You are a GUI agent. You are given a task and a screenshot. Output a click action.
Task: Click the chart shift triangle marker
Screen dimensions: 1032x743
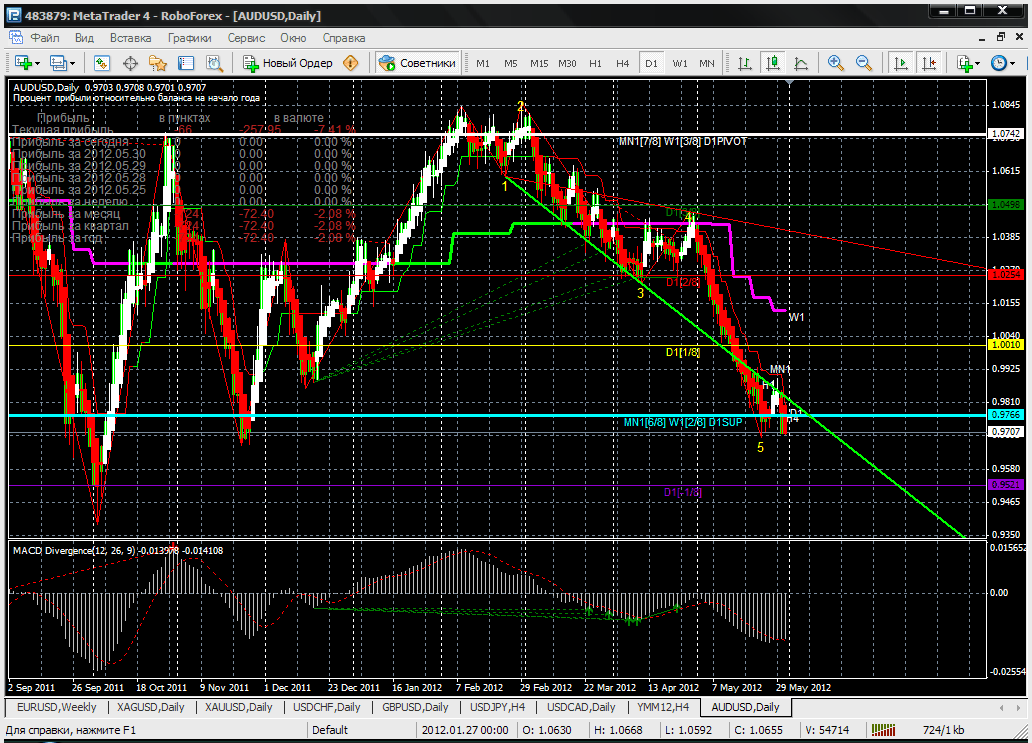tap(790, 82)
